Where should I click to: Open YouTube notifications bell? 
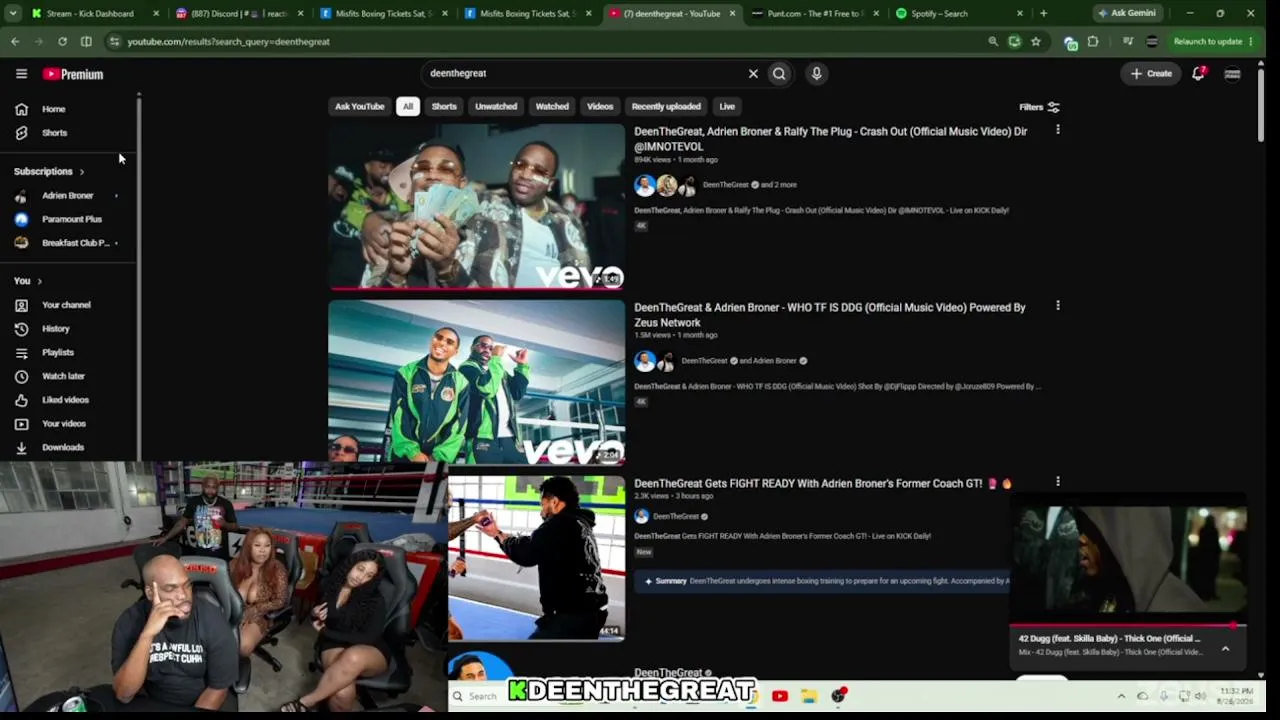pos(1198,73)
